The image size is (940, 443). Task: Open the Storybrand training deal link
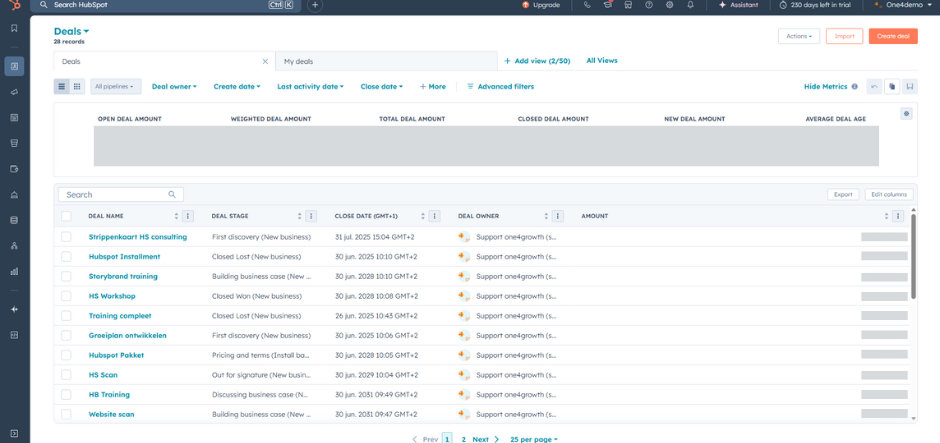(x=123, y=276)
